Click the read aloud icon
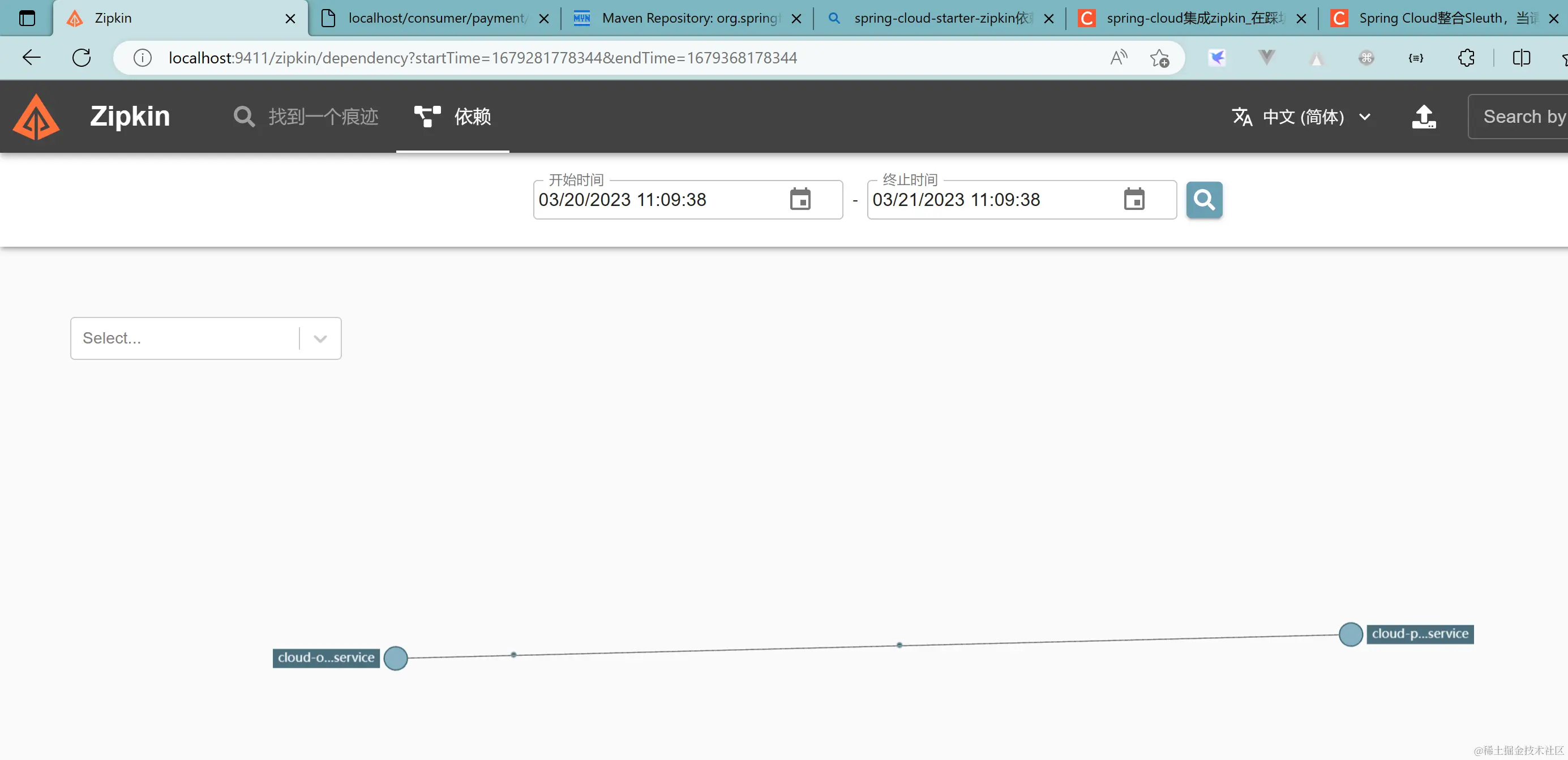This screenshot has height=760, width=1568. point(1118,58)
